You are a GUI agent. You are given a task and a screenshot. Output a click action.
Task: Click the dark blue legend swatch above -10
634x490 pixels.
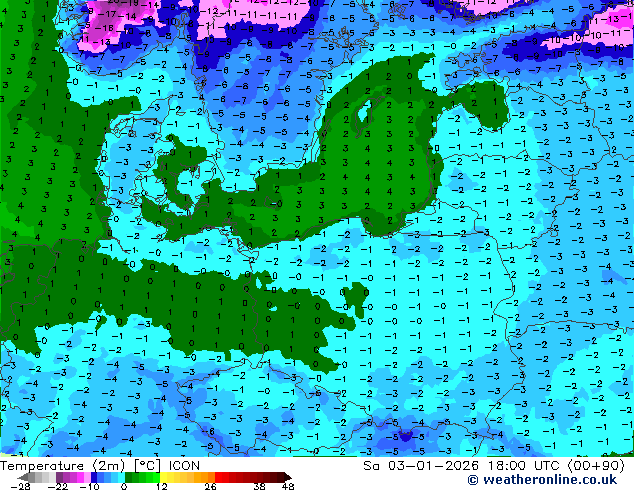[x=94, y=477]
